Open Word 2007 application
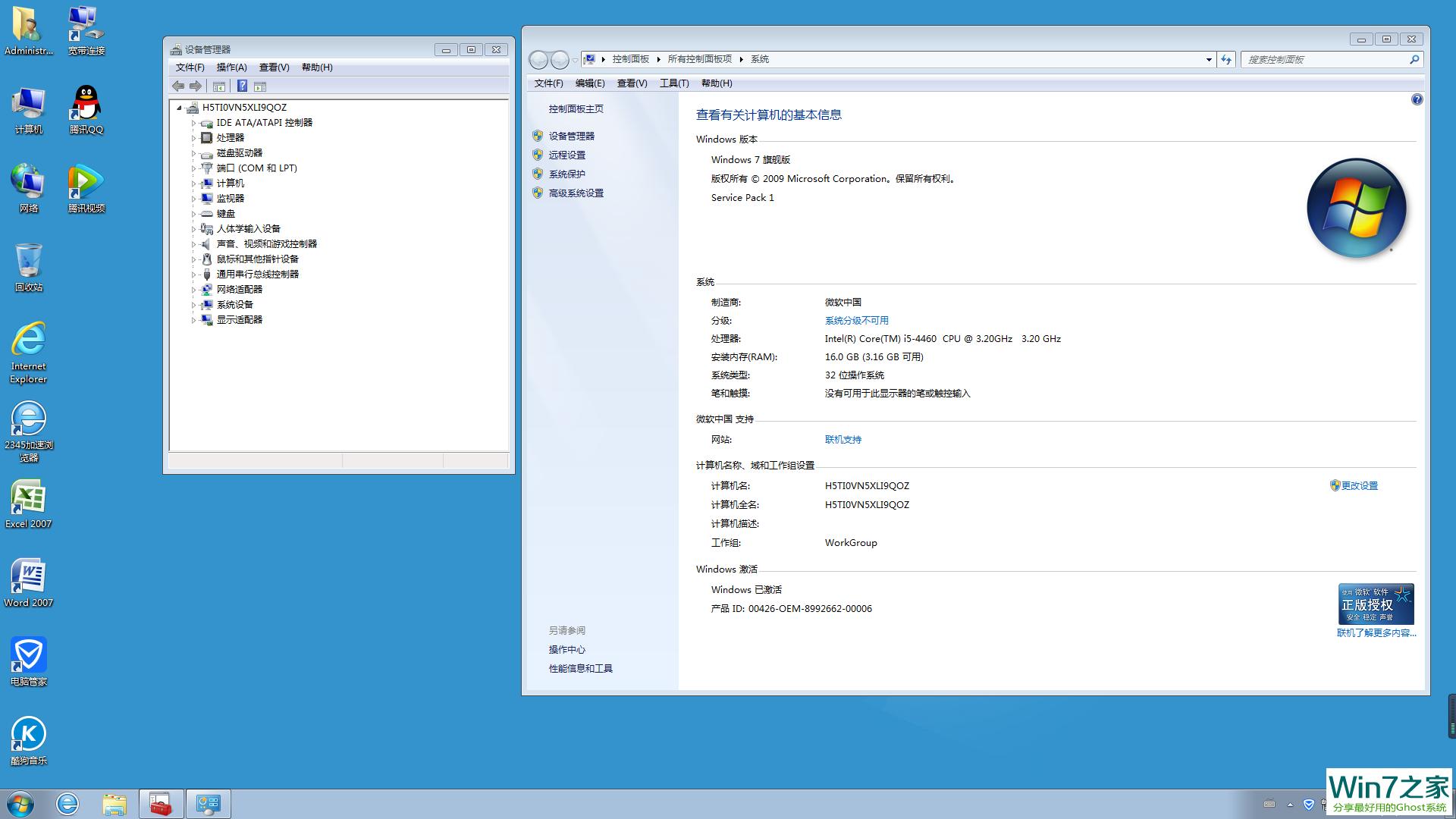This screenshot has height=819, width=1456. [x=27, y=581]
